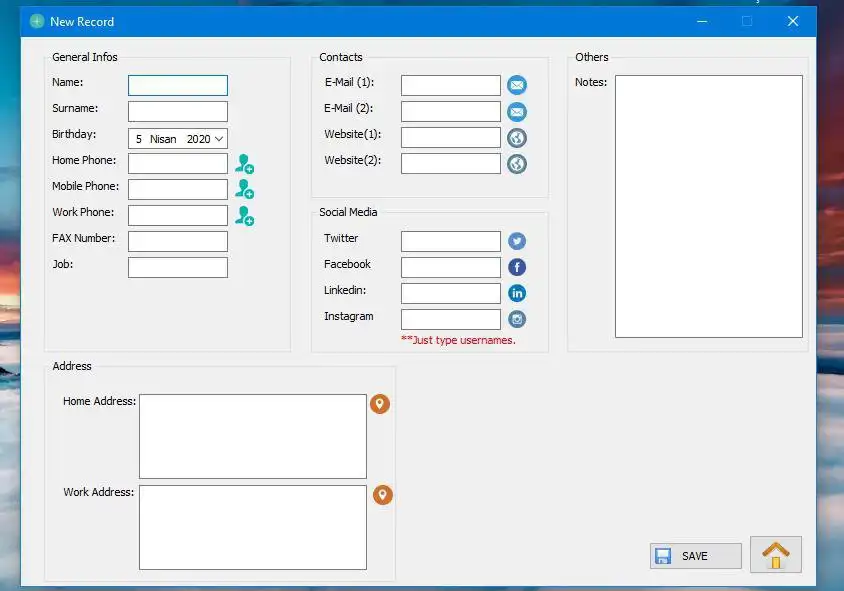Open the Birthday date picker dropdown
The image size is (844, 591).
(219, 139)
